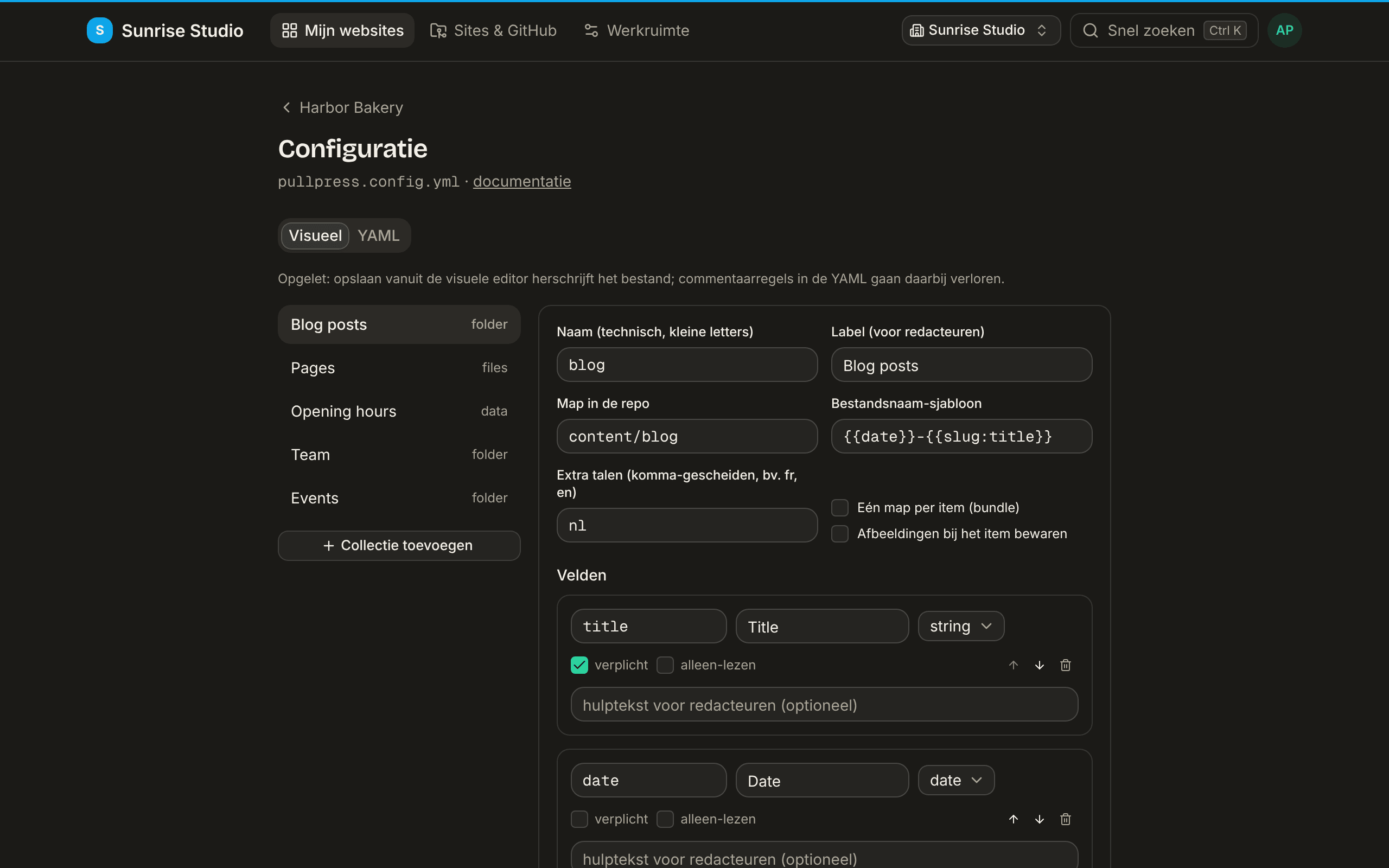Image resolution: width=1389 pixels, height=868 pixels.
Task: Check verplicht for the date field
Action: tap(579, 819)
